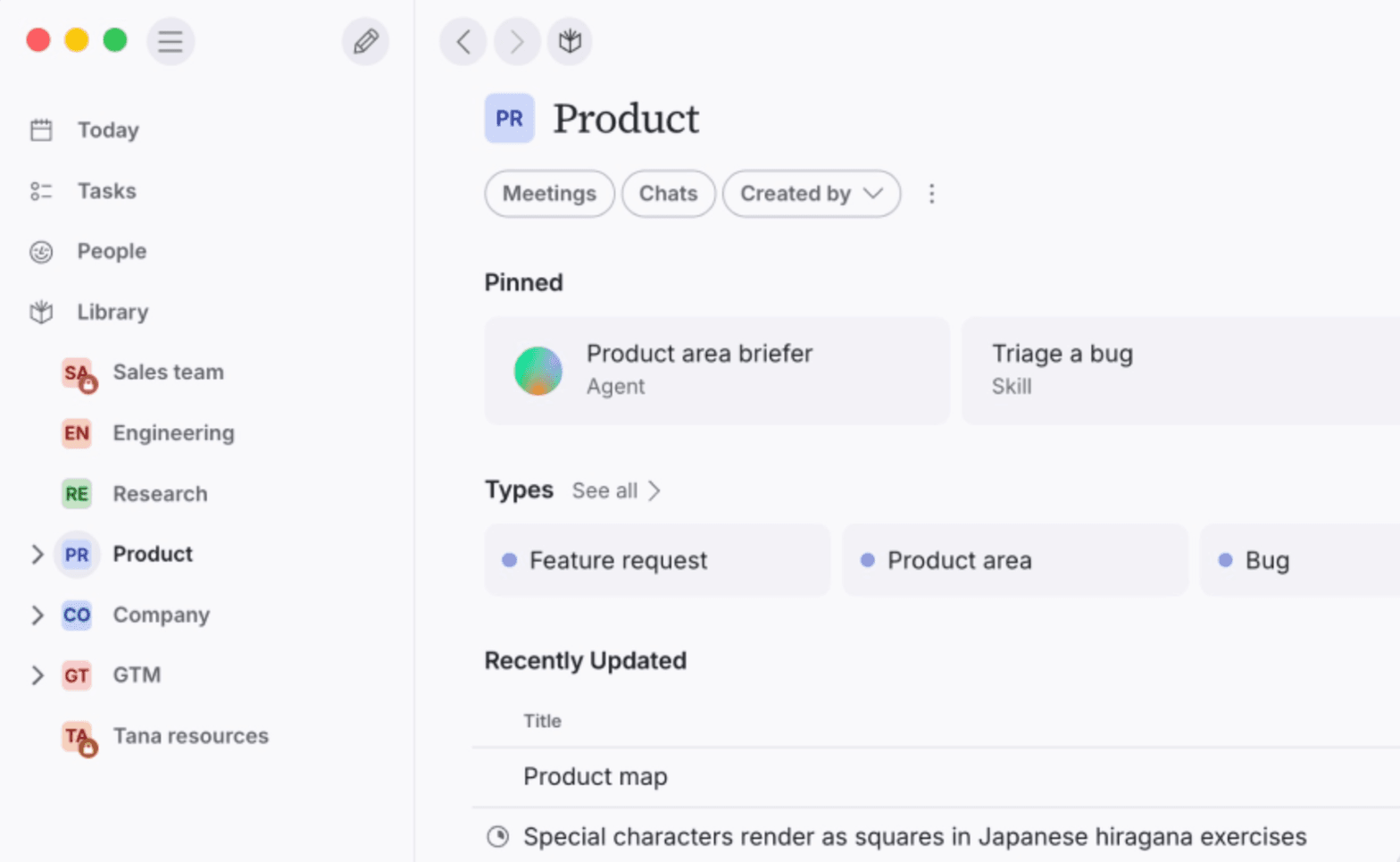
Task: Click the RE Research badge
Action: [77, 494]
